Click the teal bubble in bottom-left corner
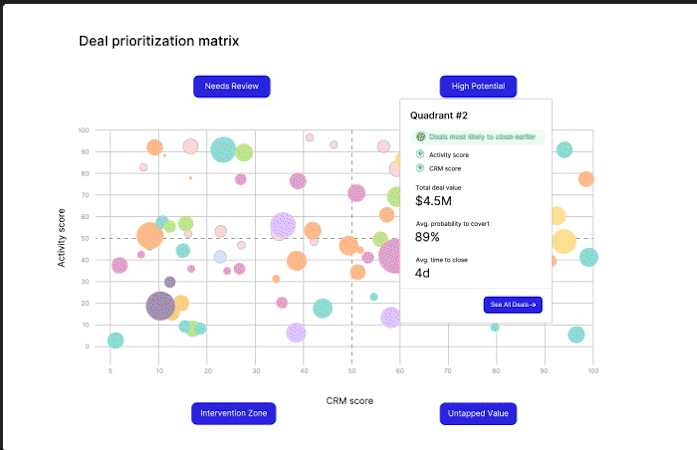 click(116, 341)
